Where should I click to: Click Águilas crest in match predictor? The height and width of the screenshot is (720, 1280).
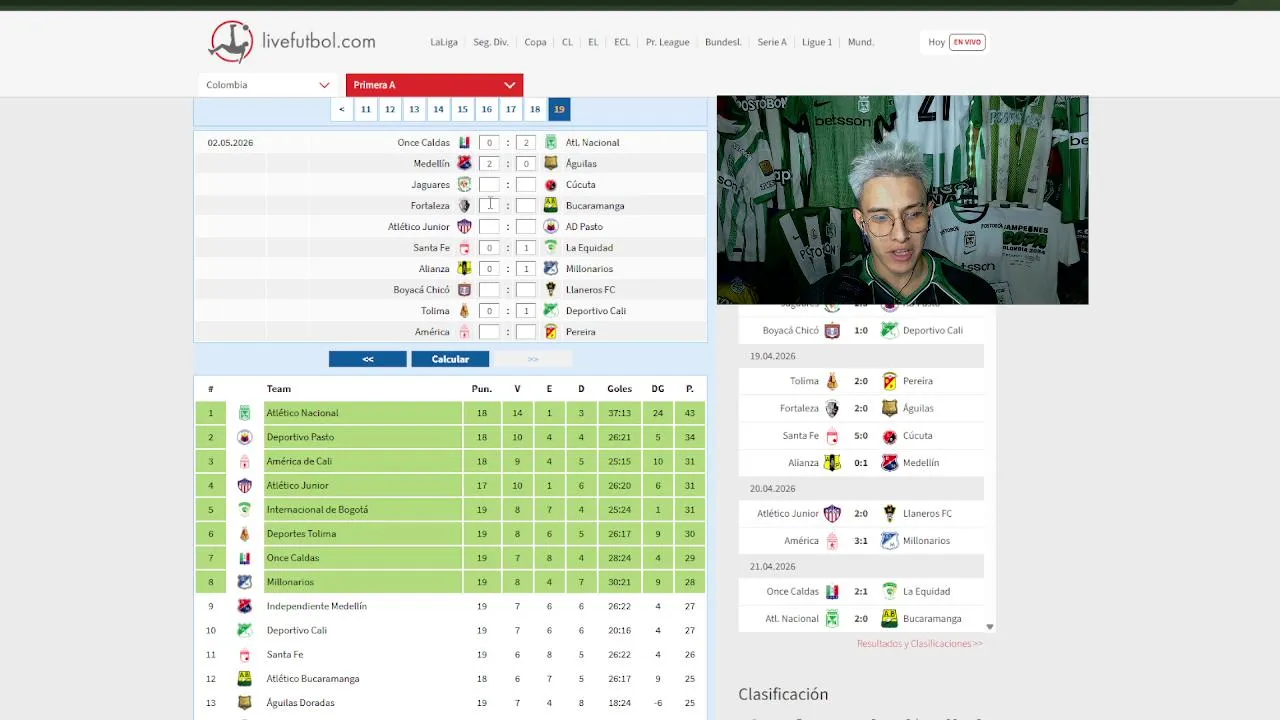(x=550, y=164)
